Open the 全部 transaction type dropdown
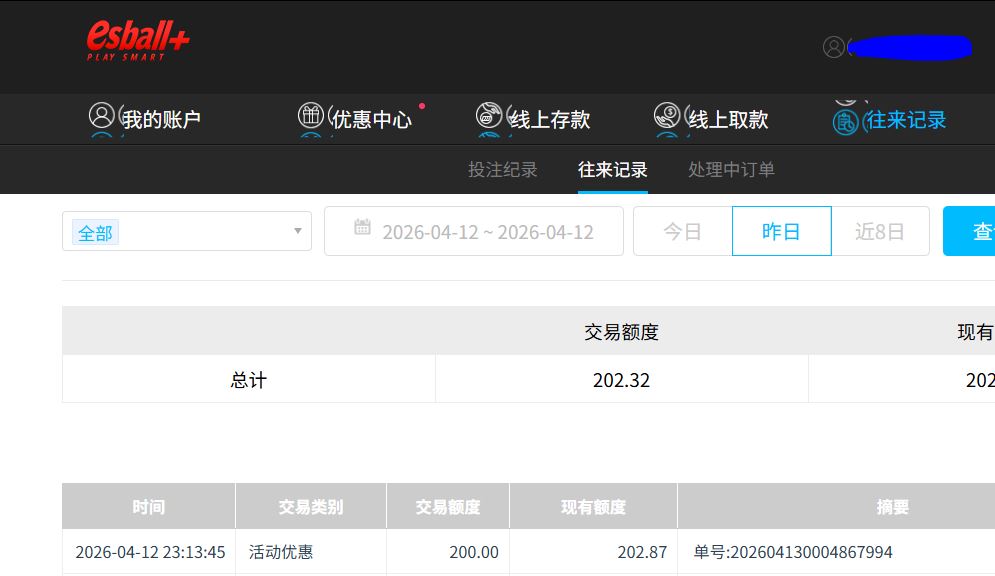The height and width of the screenshot is (576, 995). 186,231
